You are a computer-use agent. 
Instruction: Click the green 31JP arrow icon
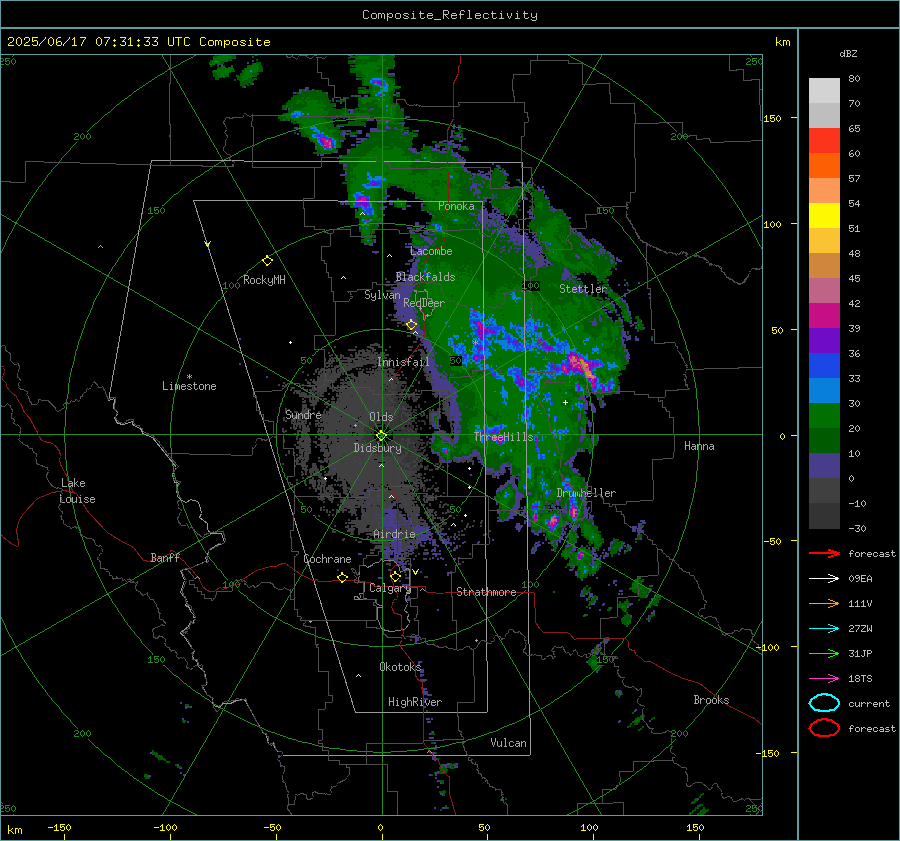click(x=824, y=653)
